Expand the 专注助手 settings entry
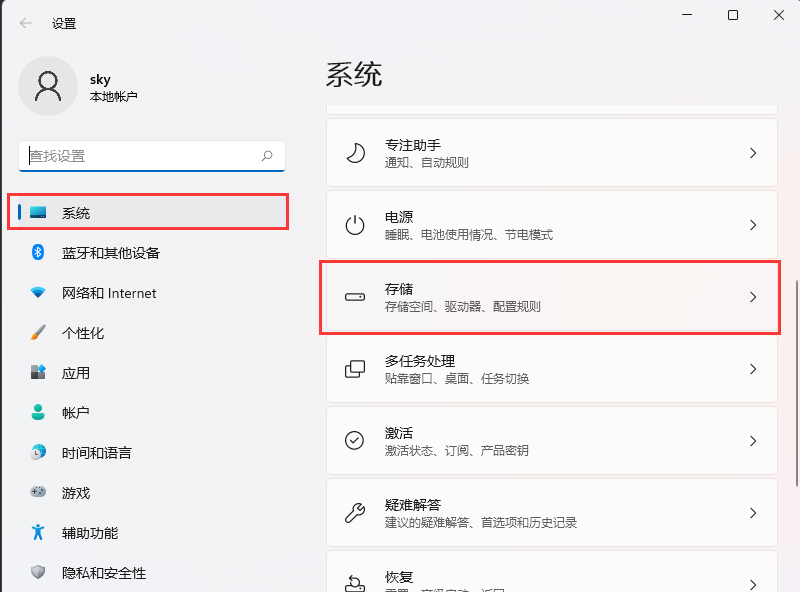This screenshot has height=592, width=800. point(753,152)
